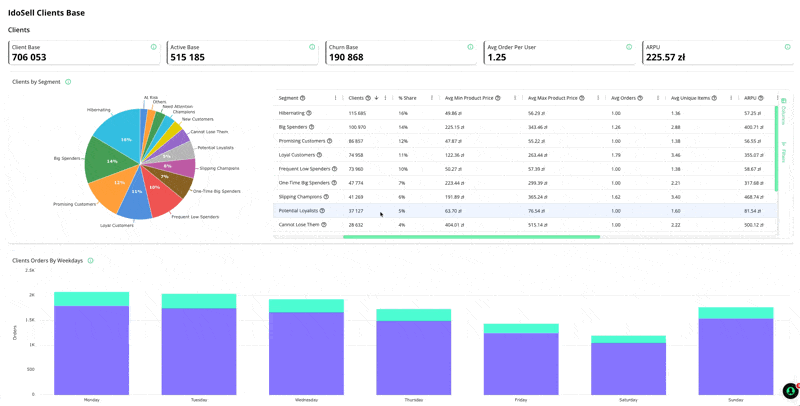Open Avg Min Product Price column menu
This screenshot has height=406, width=800.
coord(514,98)
